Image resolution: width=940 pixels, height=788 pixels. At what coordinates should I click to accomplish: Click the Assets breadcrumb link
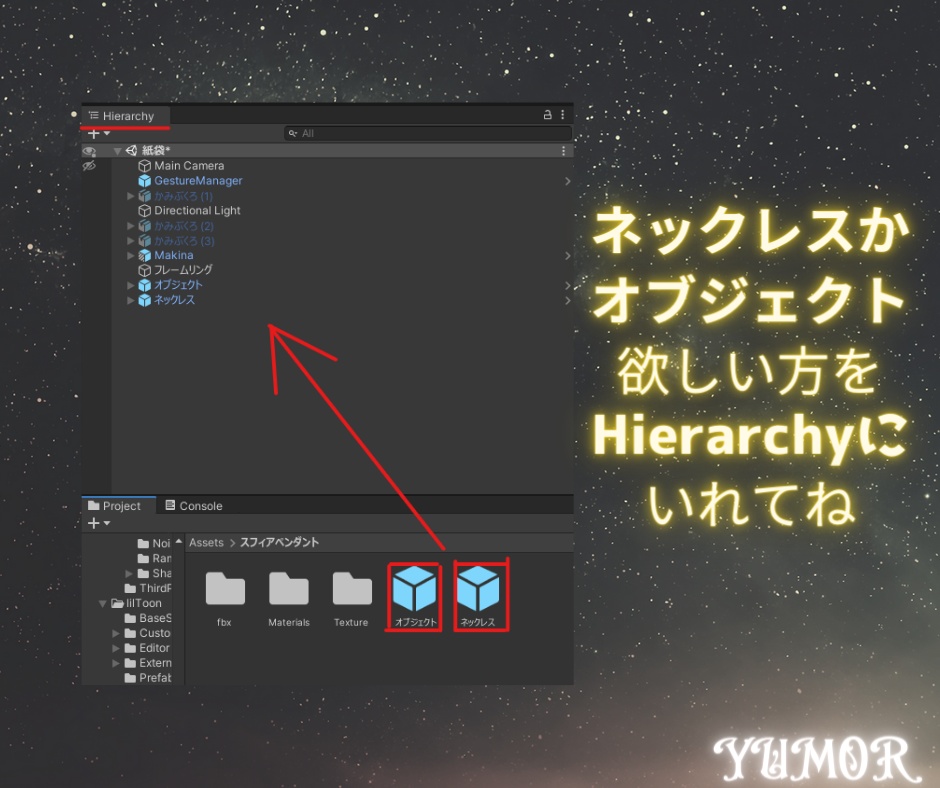pyautogui.click(x=206, y=542)
